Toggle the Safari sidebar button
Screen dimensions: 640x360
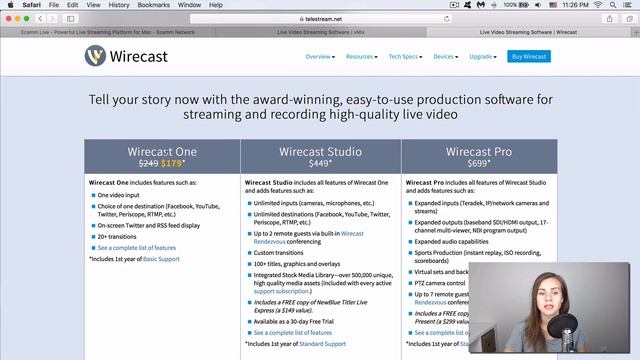pos(70,19)
